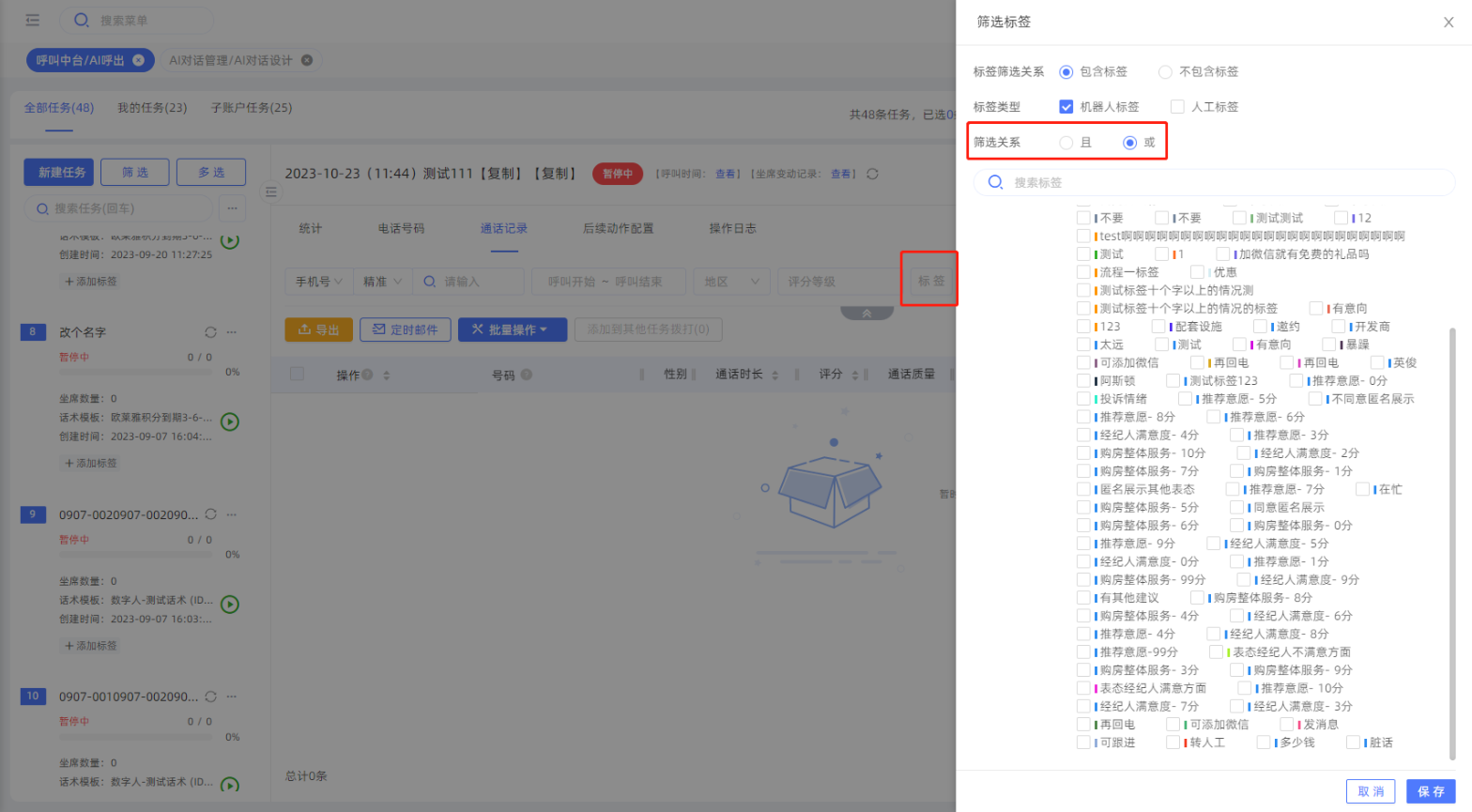1472x812 pixels.
Task: Click refresh icon on task 改个名字
Action: [210, 332]
